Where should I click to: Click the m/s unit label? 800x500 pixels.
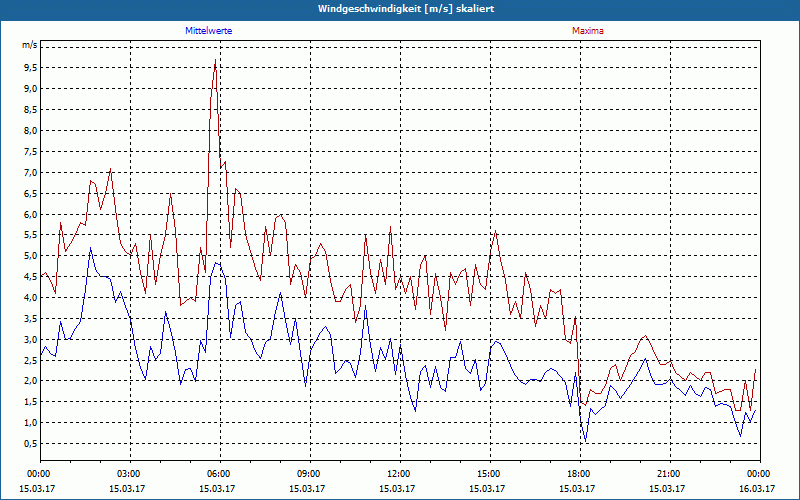click(x=29, y=45)
